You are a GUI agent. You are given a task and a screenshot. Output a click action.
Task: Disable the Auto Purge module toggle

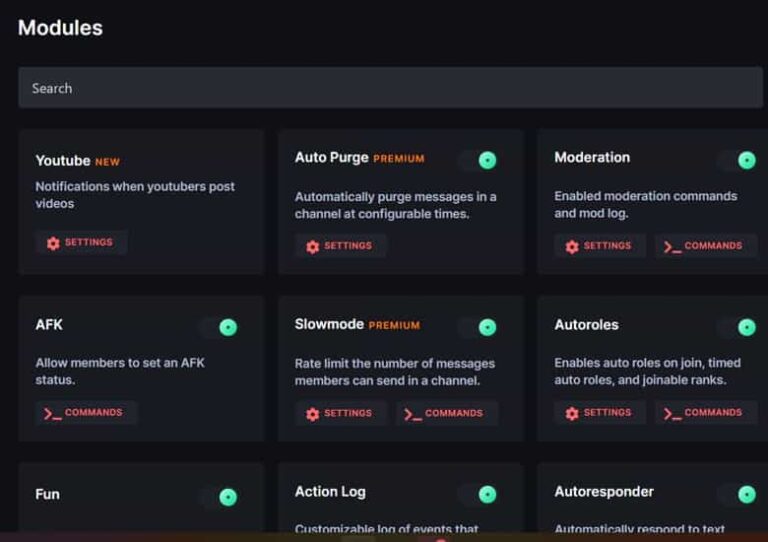[x=478, y=160]
